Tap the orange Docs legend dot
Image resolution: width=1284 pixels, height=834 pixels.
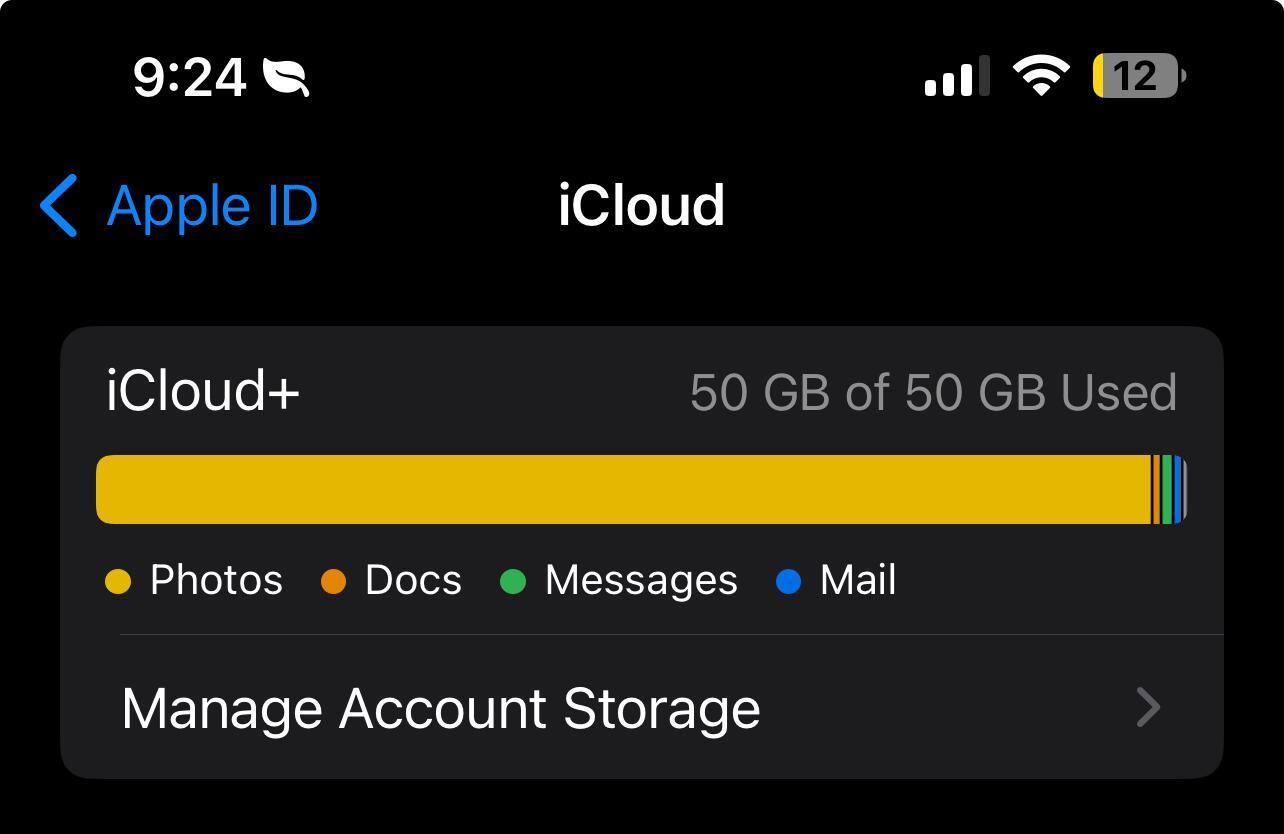333,581
